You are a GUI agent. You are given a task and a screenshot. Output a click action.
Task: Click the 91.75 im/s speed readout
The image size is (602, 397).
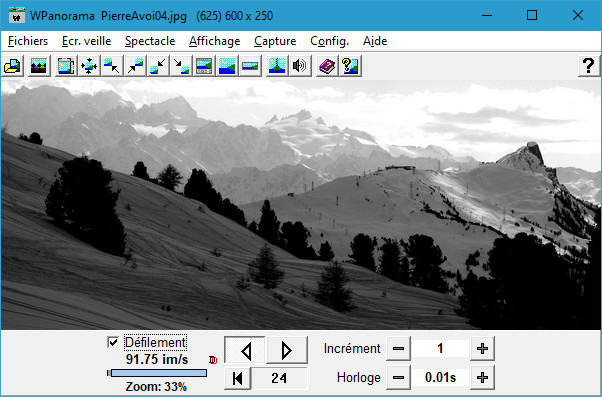pos(157,359)
